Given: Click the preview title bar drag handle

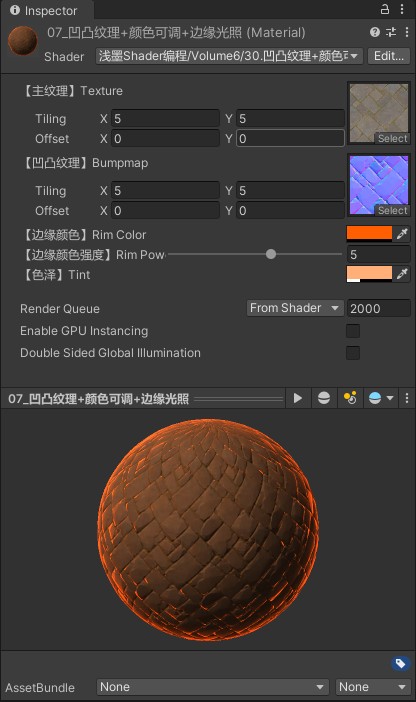Looking at the screenshot, I should 239,398.
